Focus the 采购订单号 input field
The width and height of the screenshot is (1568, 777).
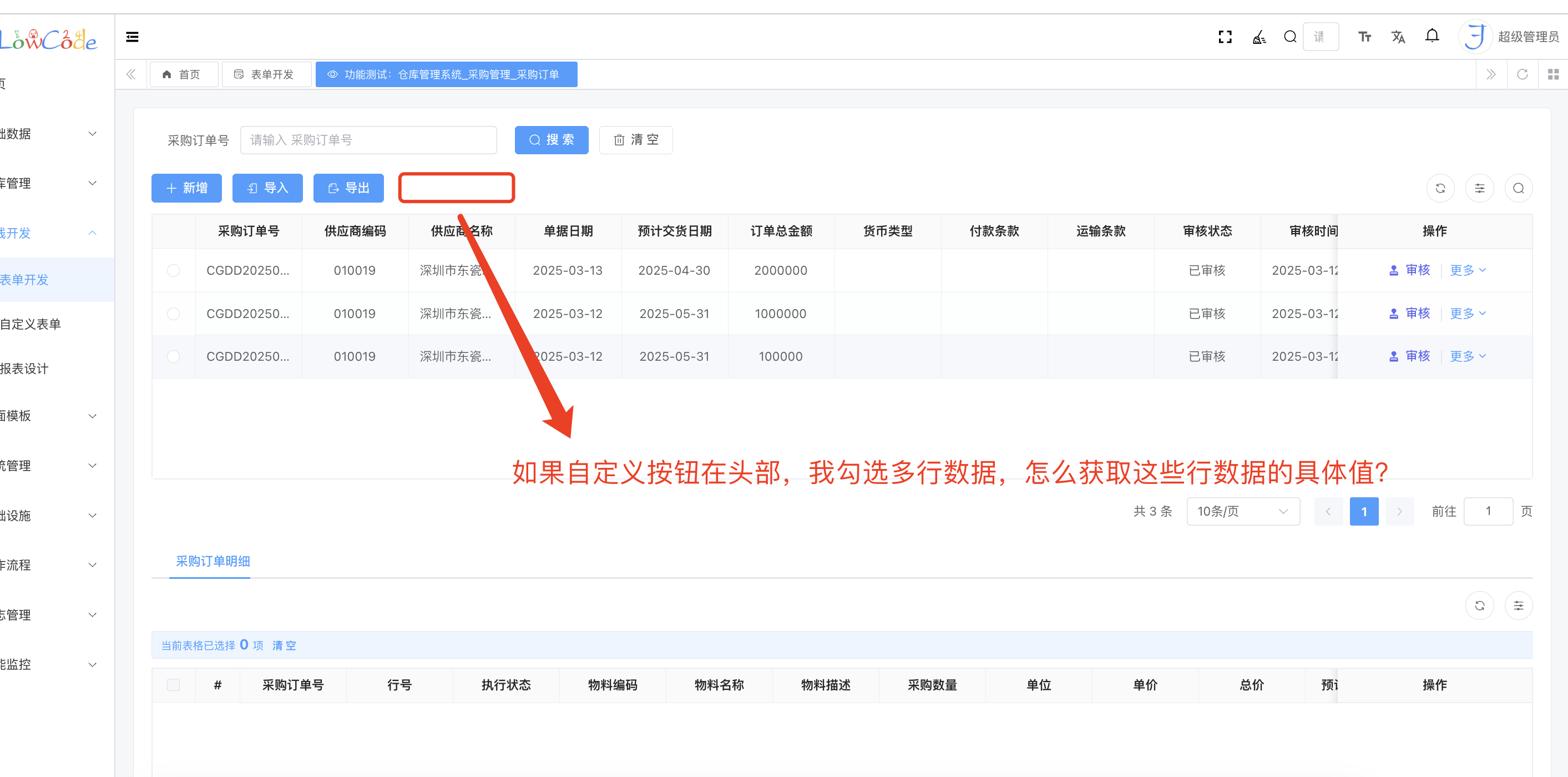368,140
